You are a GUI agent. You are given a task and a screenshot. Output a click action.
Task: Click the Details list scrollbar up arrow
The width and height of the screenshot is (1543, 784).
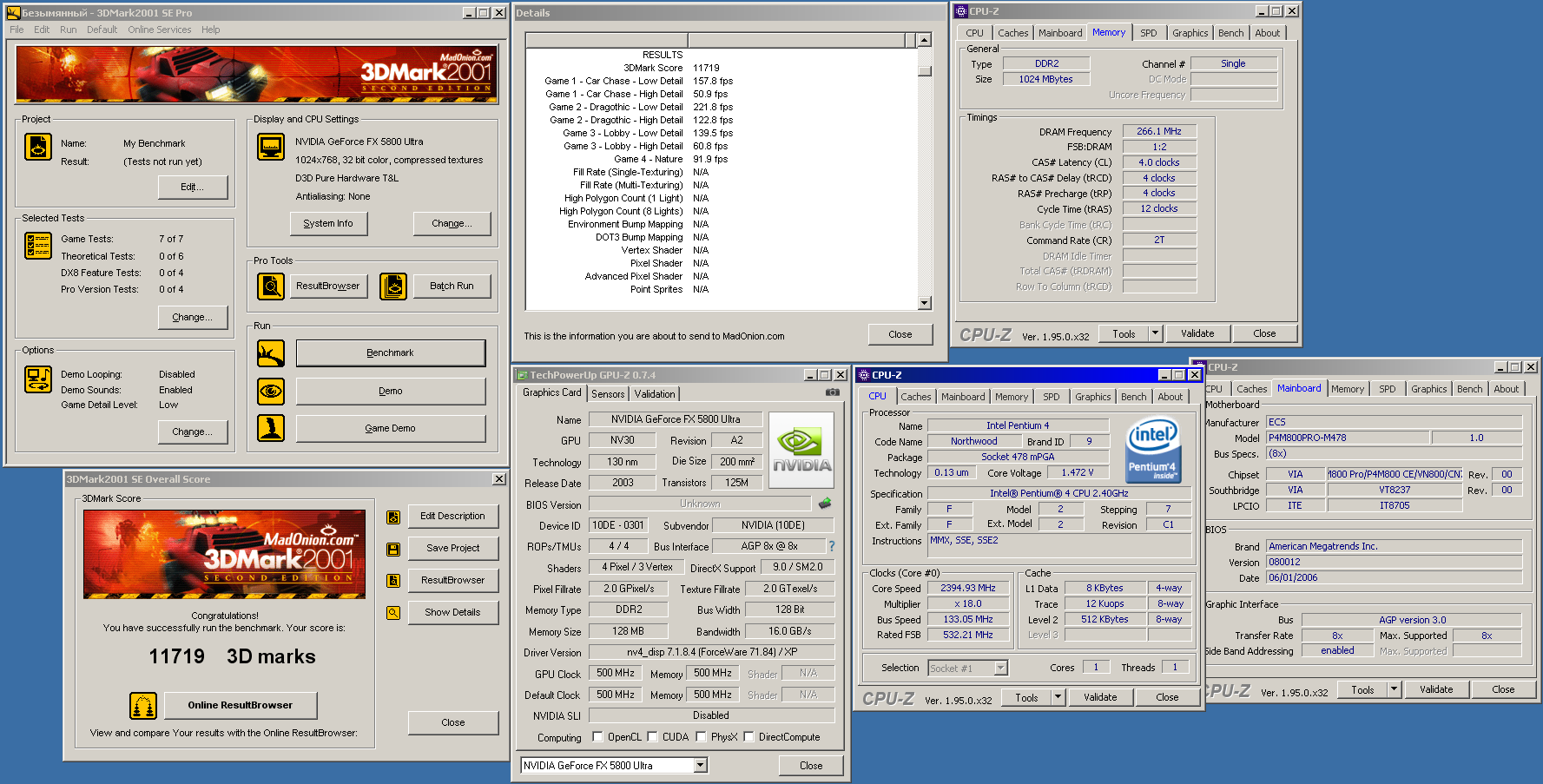pyautogui.click(x=925, y=40)
